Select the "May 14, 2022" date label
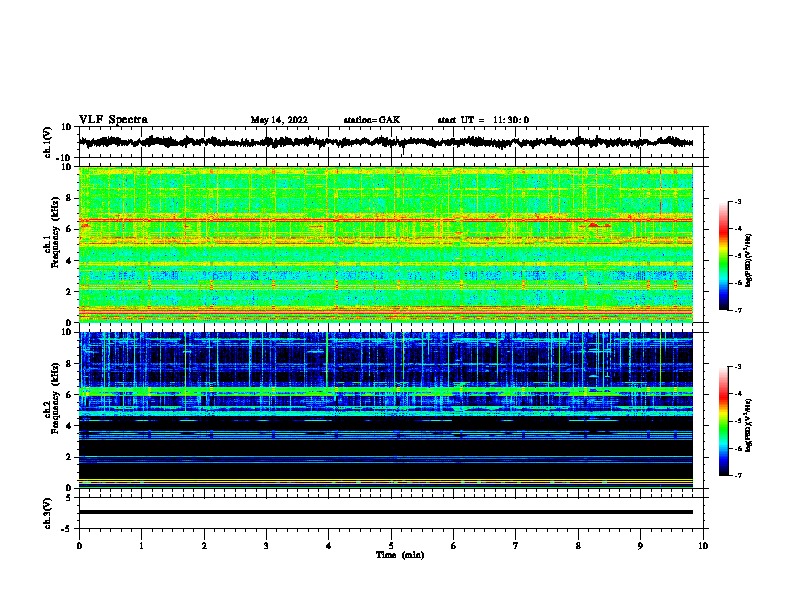792x612 pixels. [279, 120]
